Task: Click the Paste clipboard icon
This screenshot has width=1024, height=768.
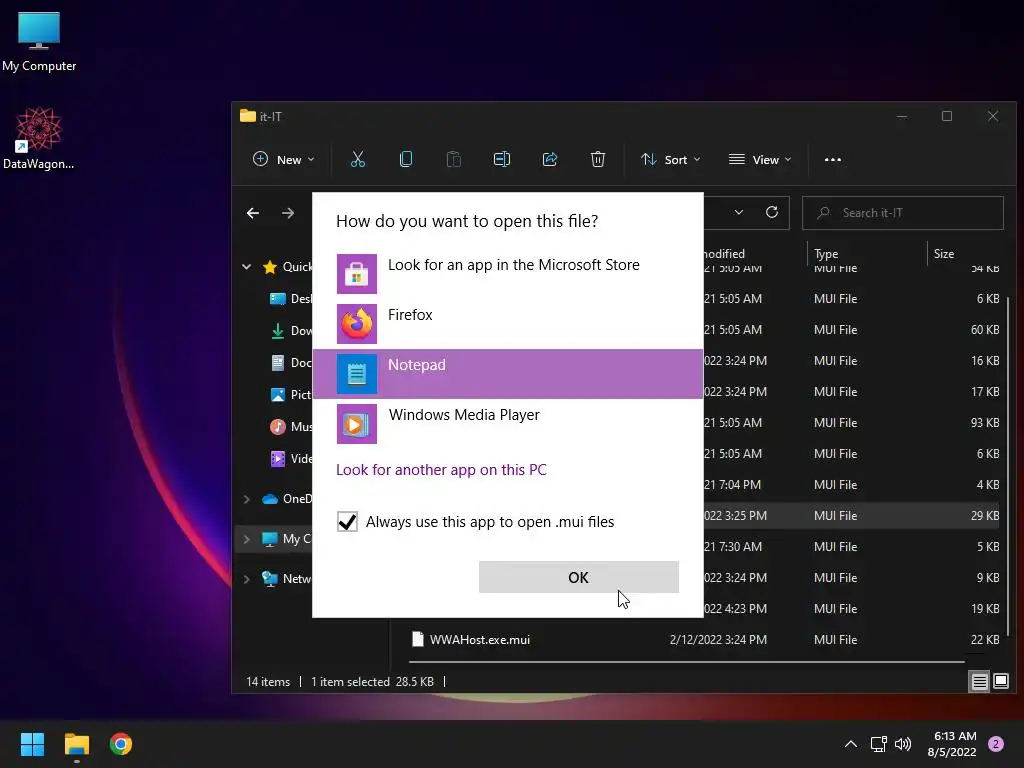Action: (454, 159)
